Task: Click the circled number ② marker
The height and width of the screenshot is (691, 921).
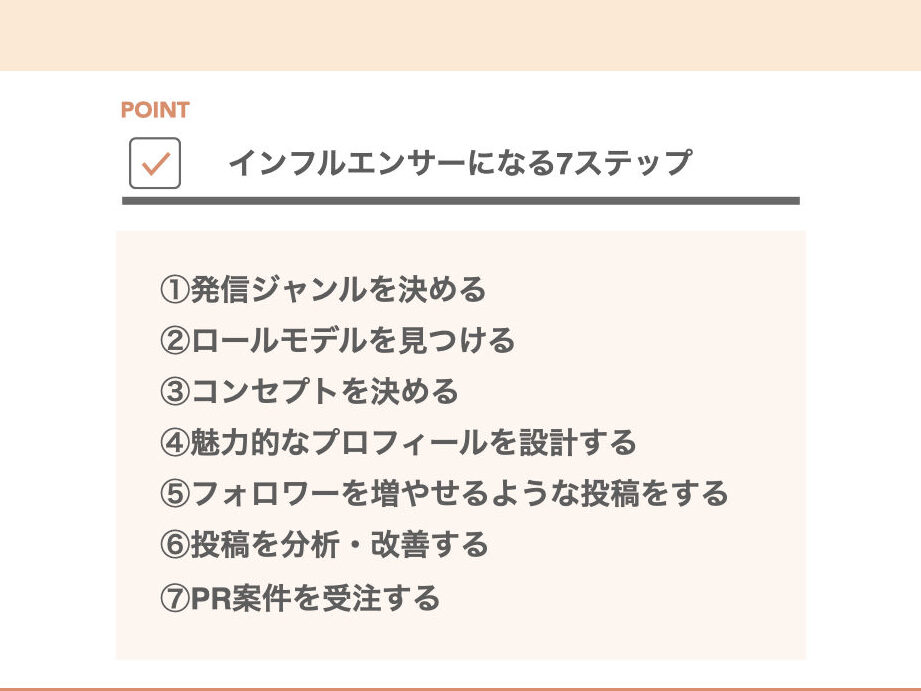Action: coord(174,341)
